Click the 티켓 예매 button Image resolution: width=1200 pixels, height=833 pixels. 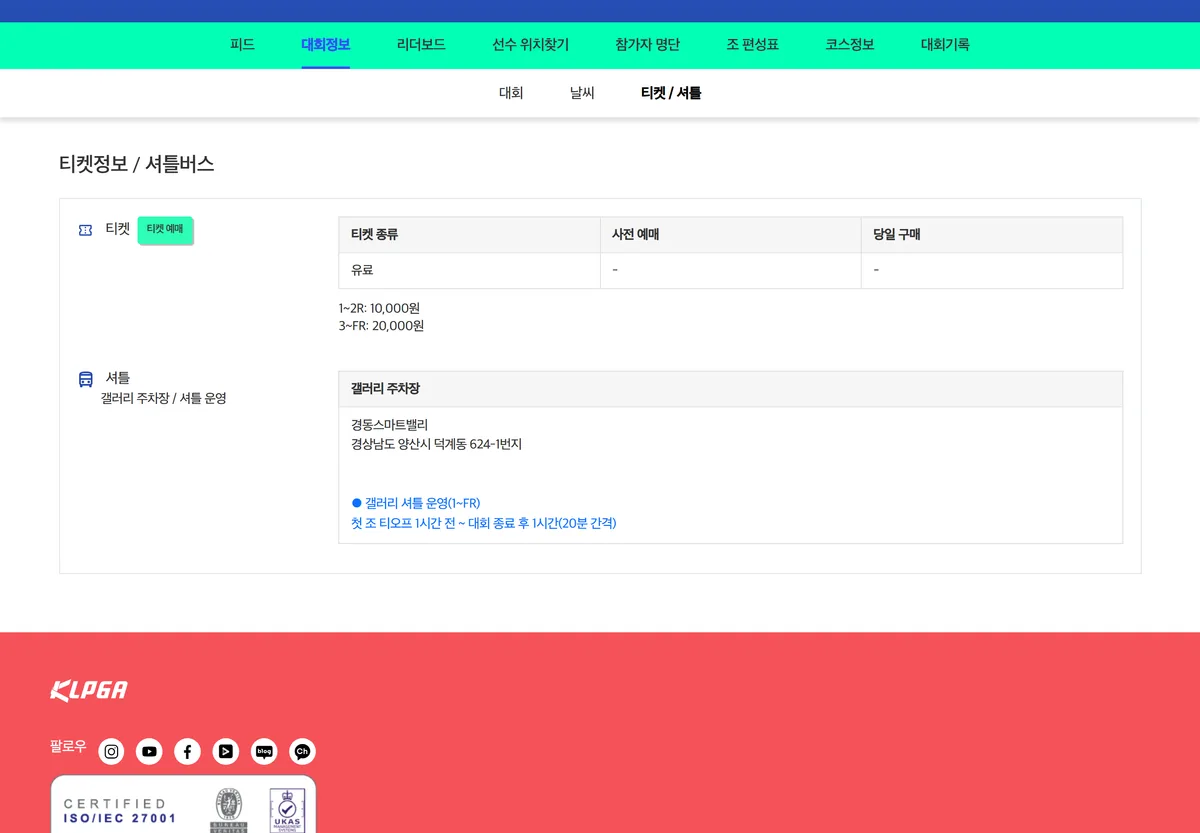[165, 230]
